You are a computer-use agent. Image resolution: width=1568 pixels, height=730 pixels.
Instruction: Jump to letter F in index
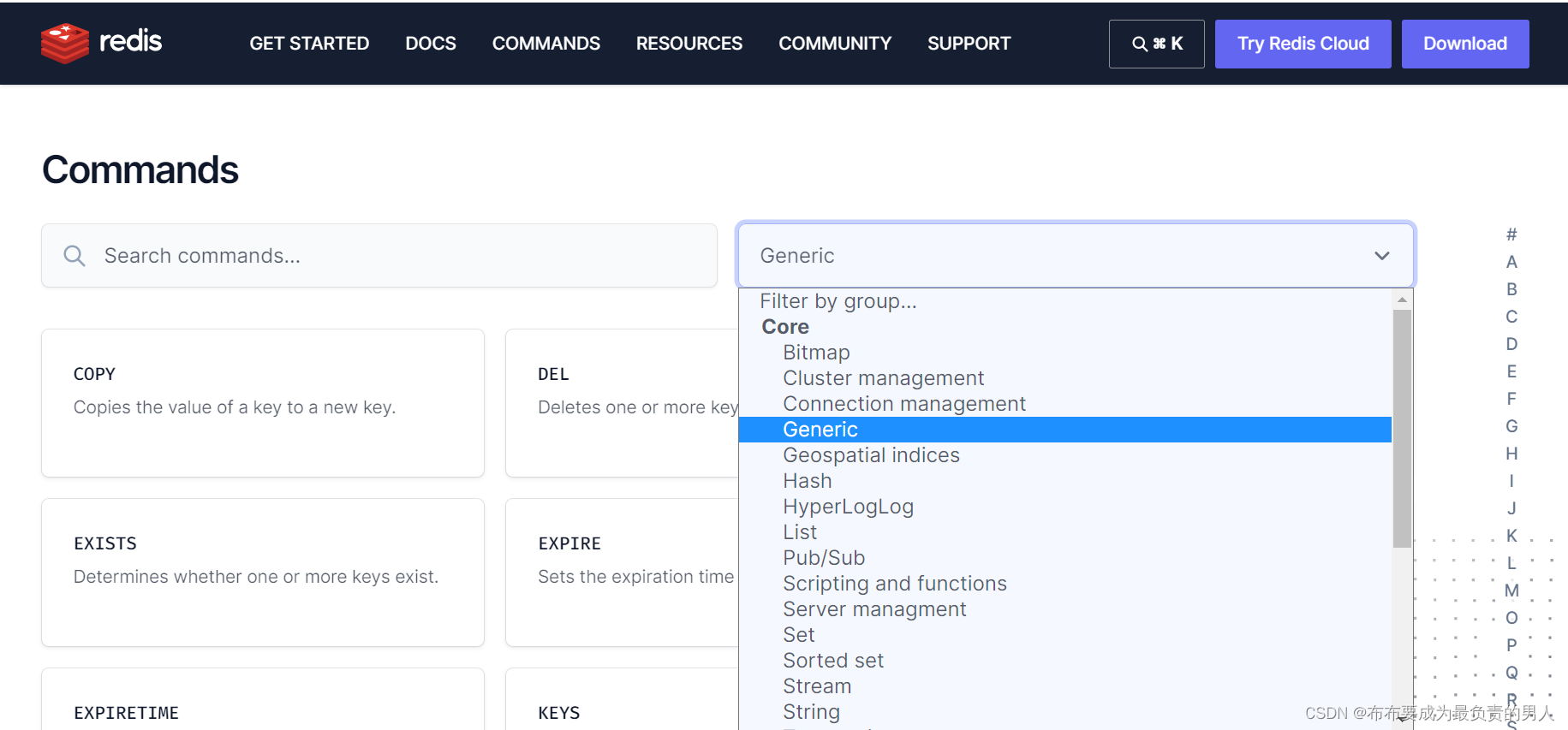(x=1511, y=399)
